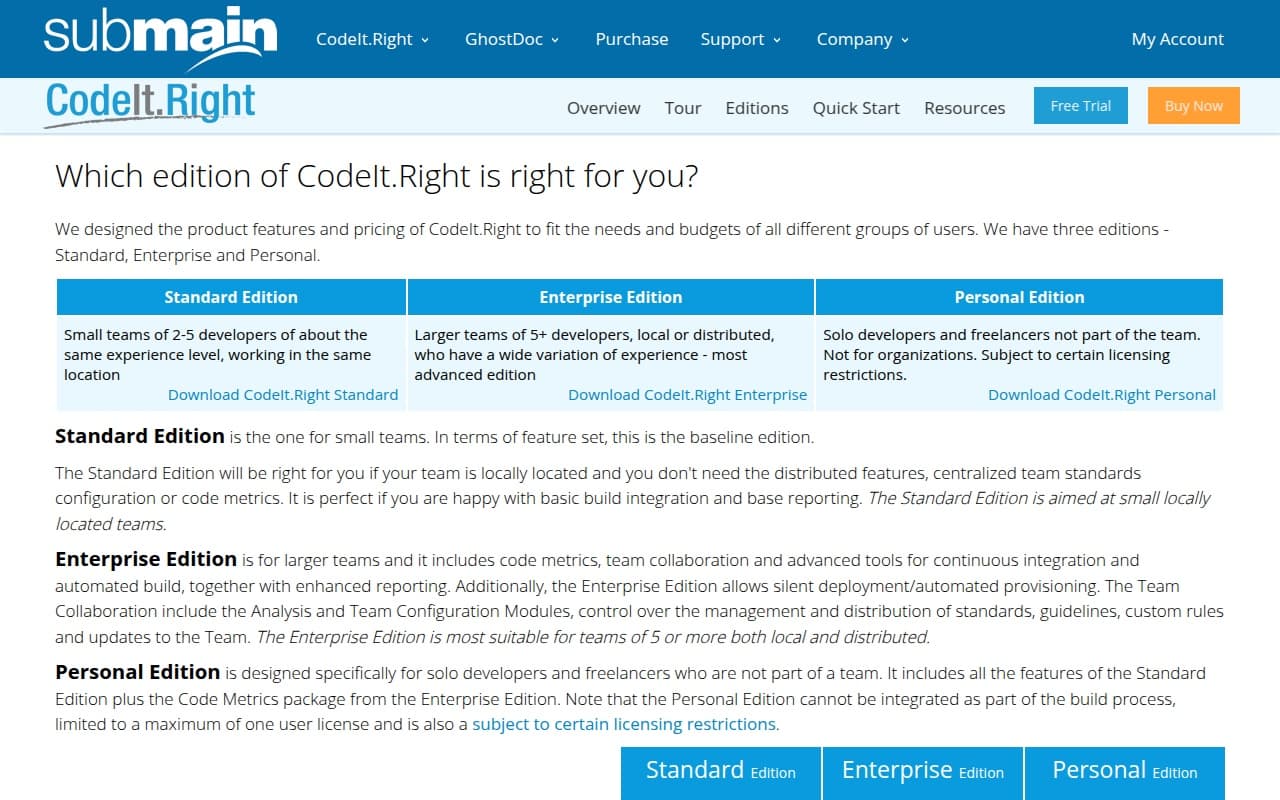This screenshot has height=800, width=1280.
Task: Open the Resources section
Action: coord(964,107)
